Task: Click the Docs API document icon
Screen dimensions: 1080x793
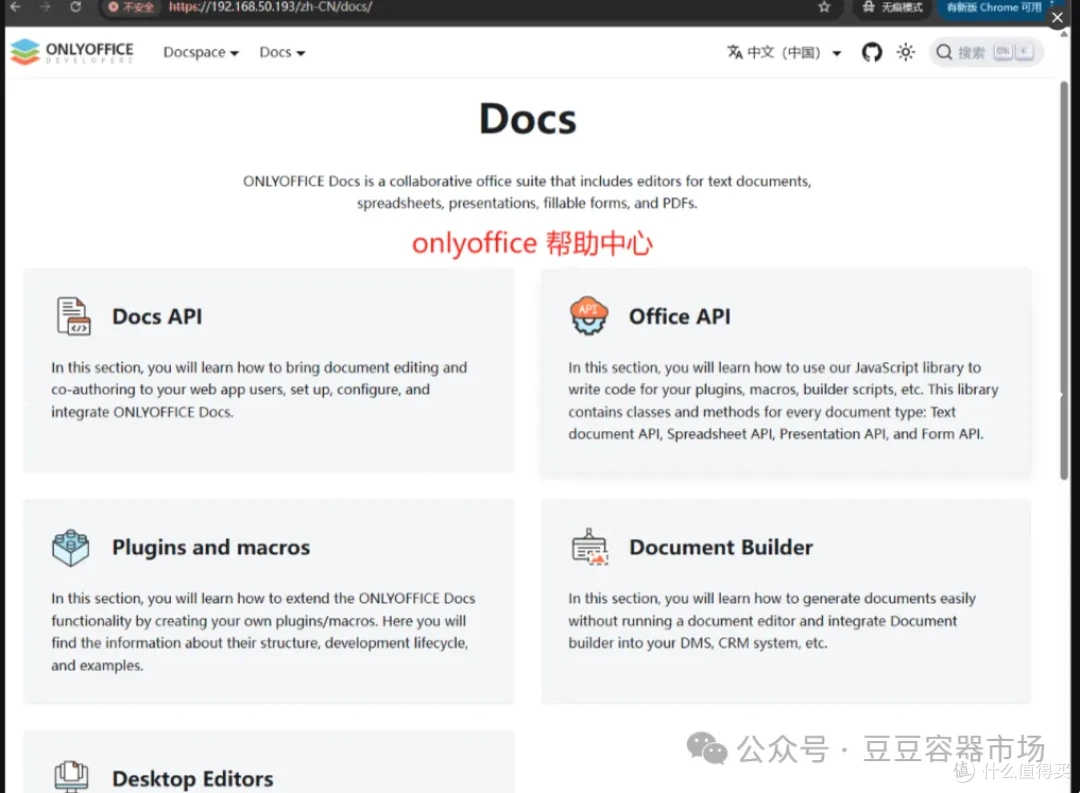Action: 74,316
